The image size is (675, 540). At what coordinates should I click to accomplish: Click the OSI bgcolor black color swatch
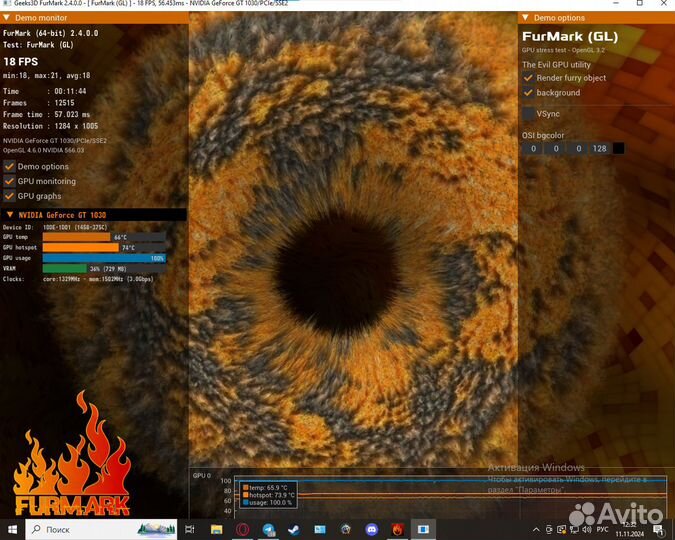pos(618,149)
